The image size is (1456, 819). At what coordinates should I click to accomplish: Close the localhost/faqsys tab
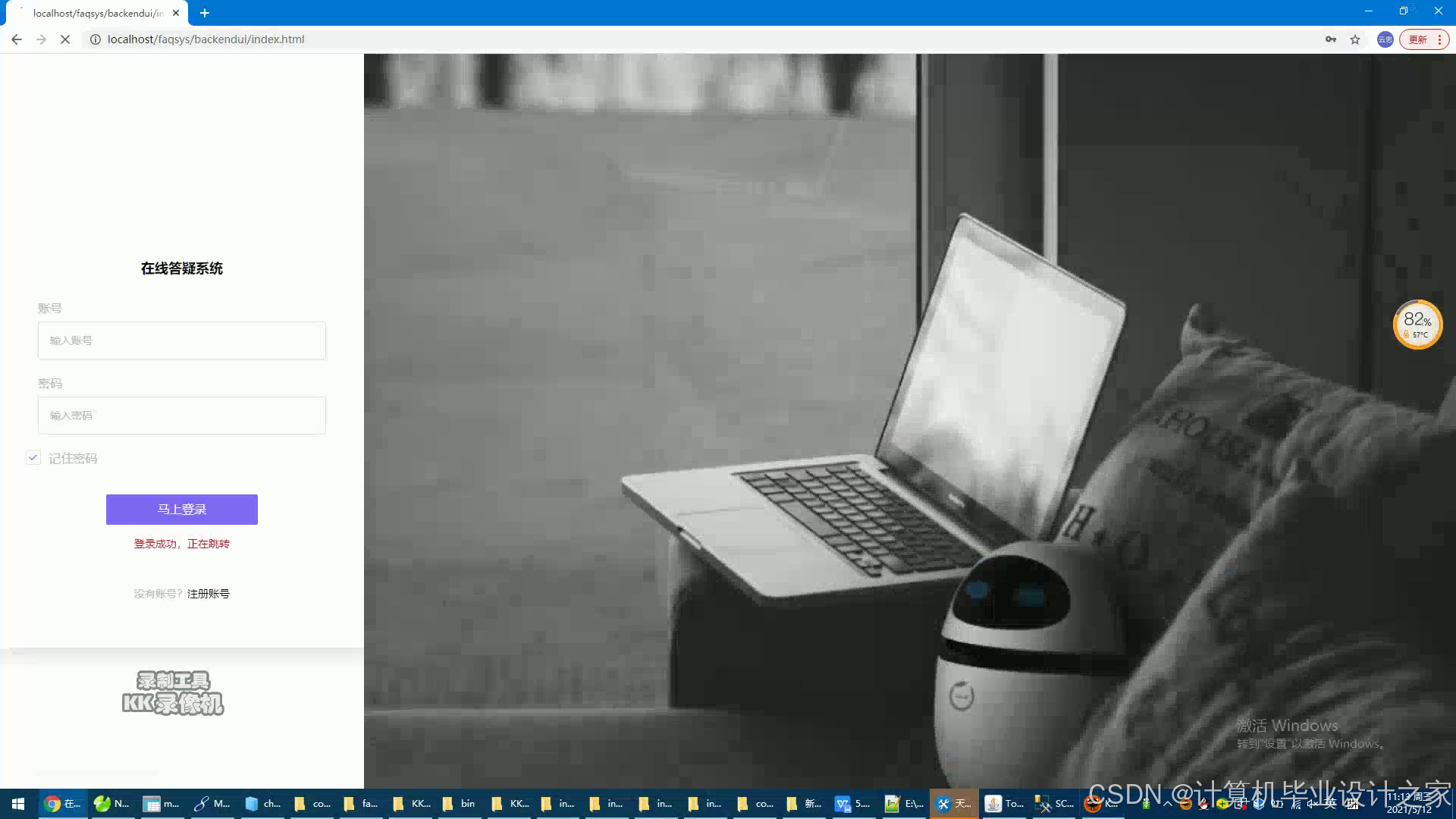coord(176,13)
